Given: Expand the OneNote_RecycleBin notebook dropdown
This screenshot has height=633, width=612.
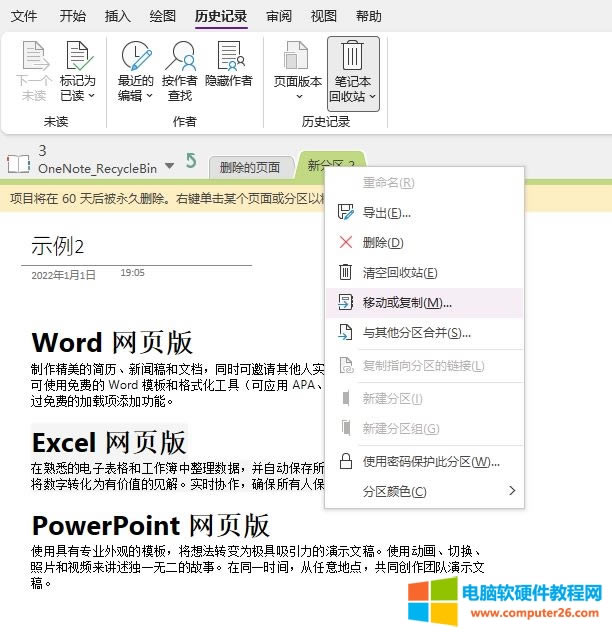Looking at the screenshot, I should (169, 165).
